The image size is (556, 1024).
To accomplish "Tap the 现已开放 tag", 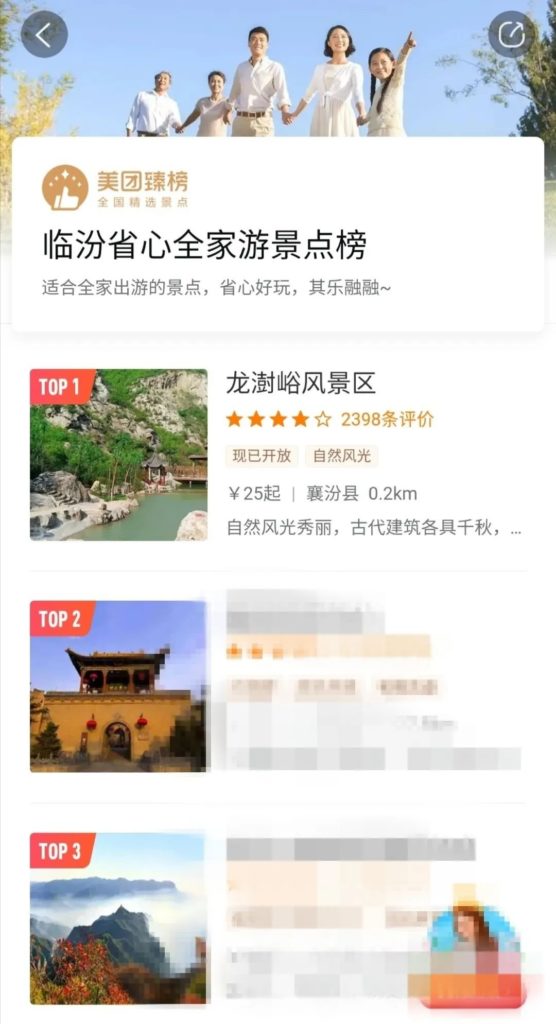I will click(x=262, y=456).
